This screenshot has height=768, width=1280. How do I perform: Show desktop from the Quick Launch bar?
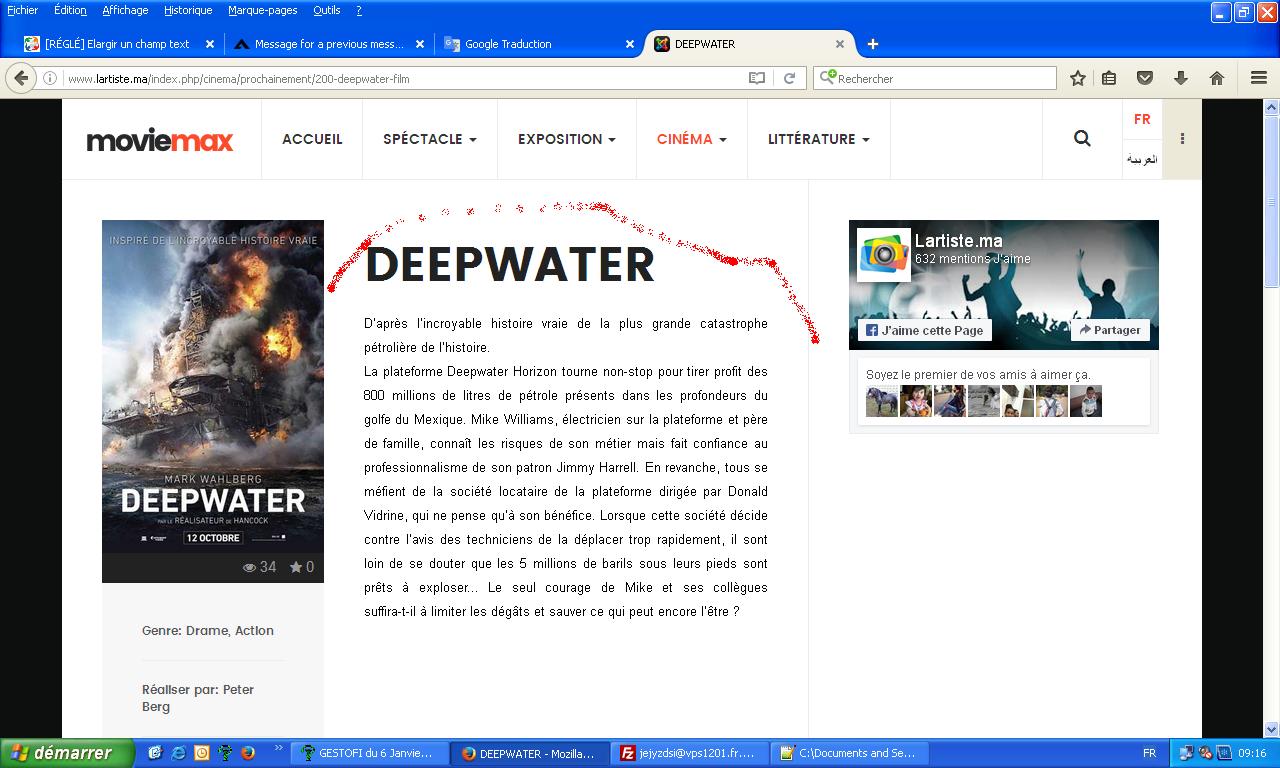tap(156, 753)
